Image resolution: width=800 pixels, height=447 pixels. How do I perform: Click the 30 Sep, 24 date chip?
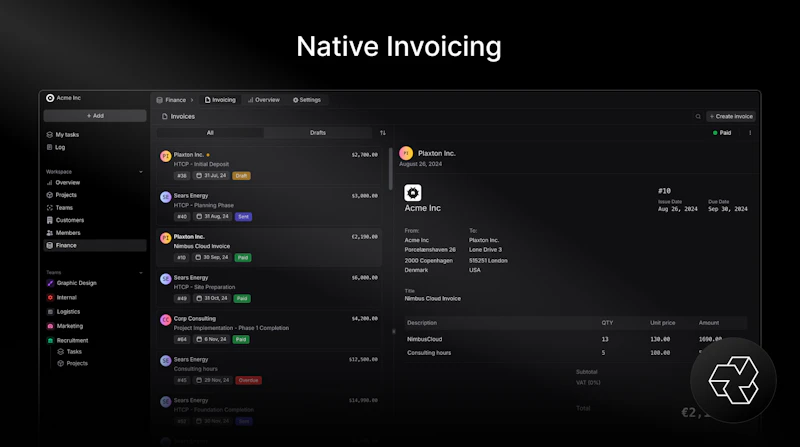click(x=212, y=258)
